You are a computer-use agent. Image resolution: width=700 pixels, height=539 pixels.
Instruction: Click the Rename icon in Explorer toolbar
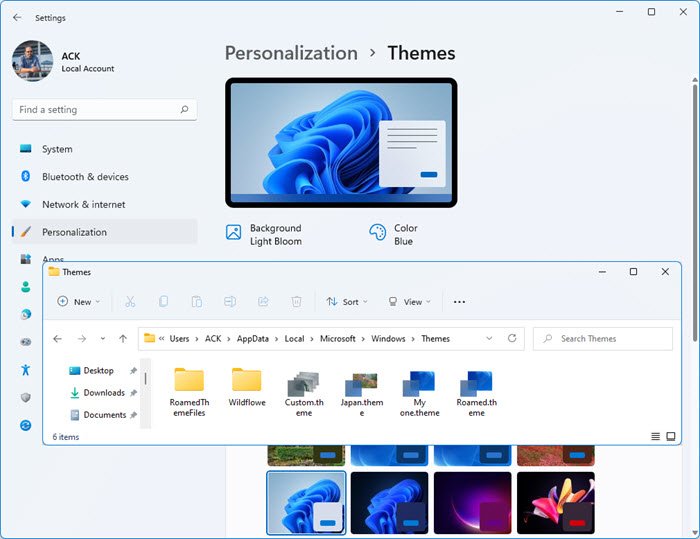pos(230,301)
